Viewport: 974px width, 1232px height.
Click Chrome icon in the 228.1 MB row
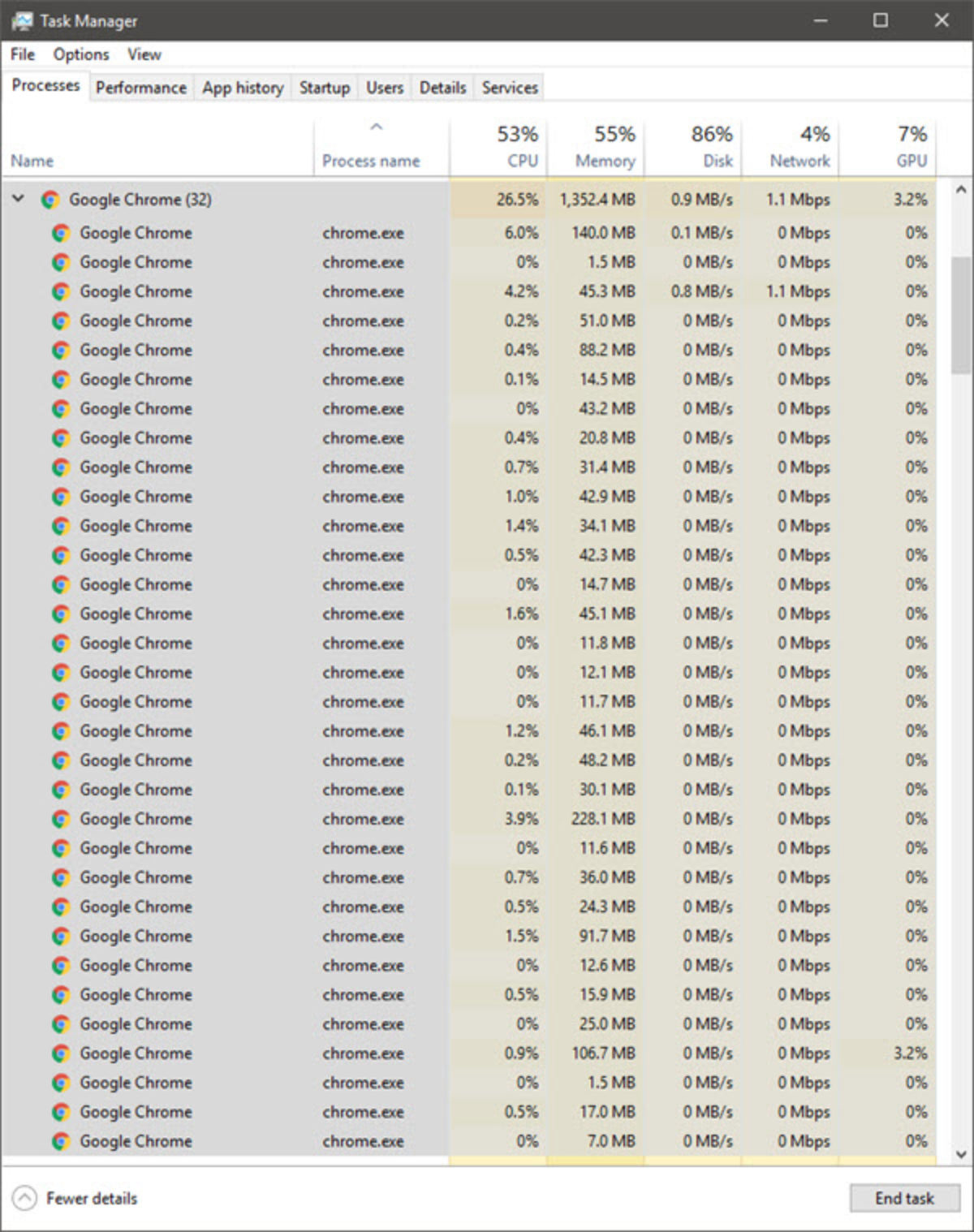pyautogui.click(x=61, y=819)
